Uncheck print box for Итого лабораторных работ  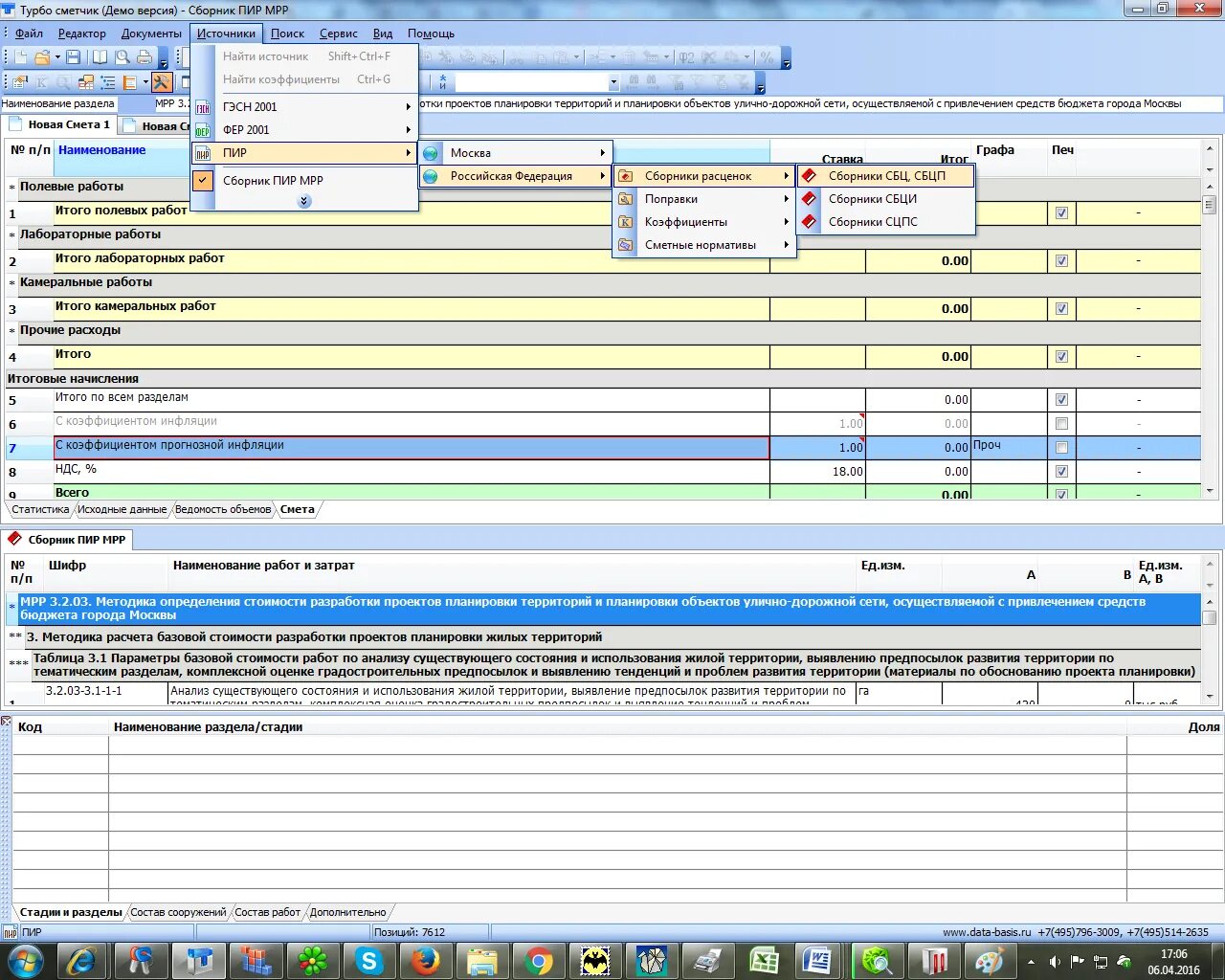tap(1061, 260)
